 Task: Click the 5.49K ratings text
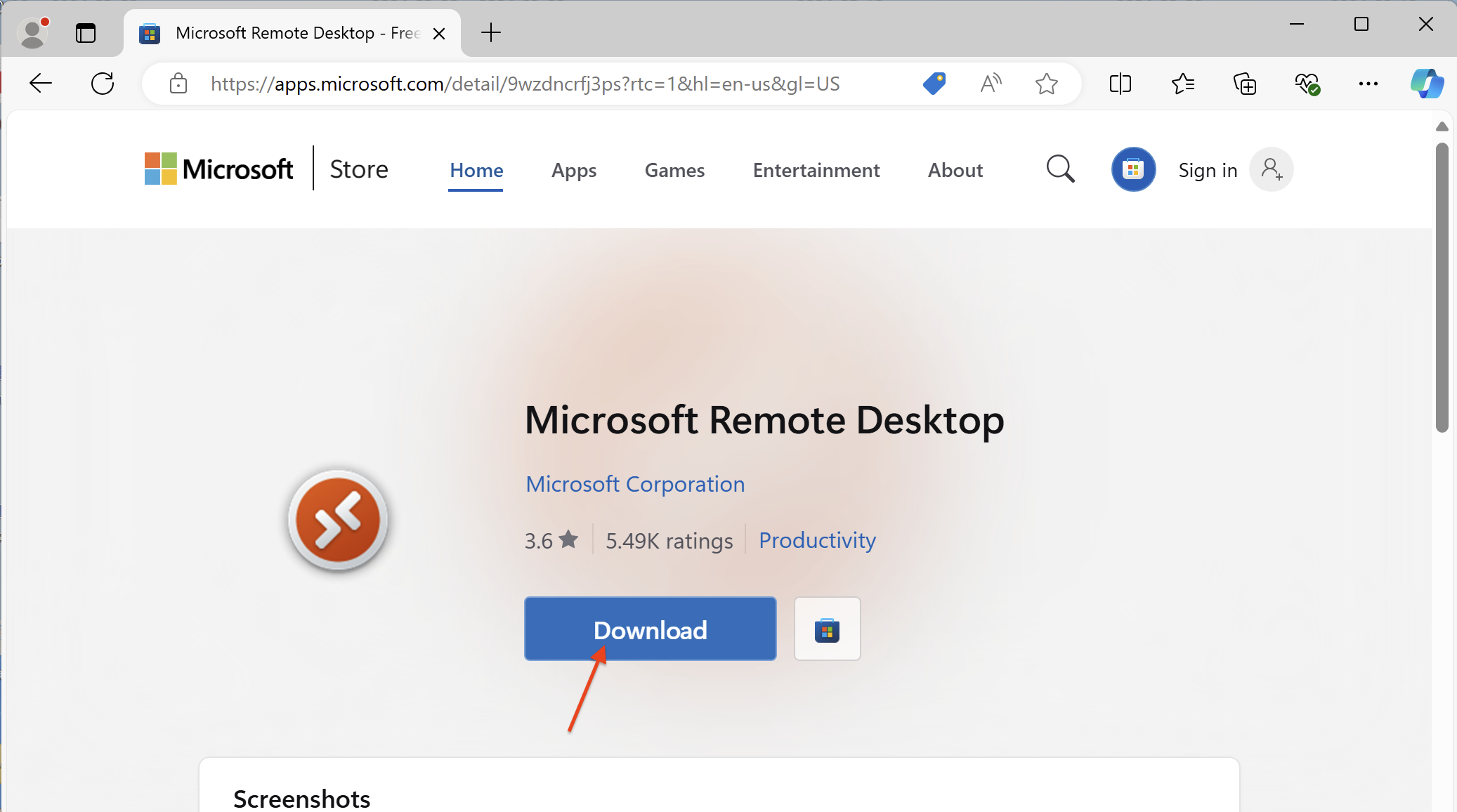669,541
